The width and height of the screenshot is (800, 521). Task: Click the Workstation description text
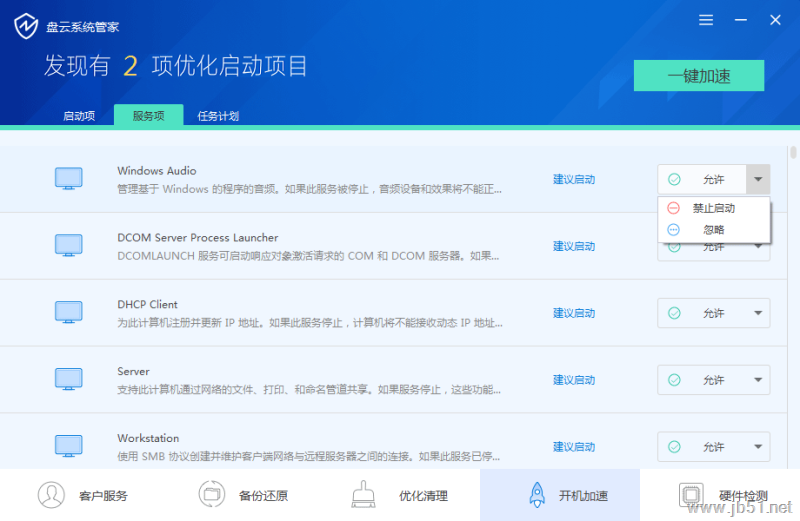point(308,456)
